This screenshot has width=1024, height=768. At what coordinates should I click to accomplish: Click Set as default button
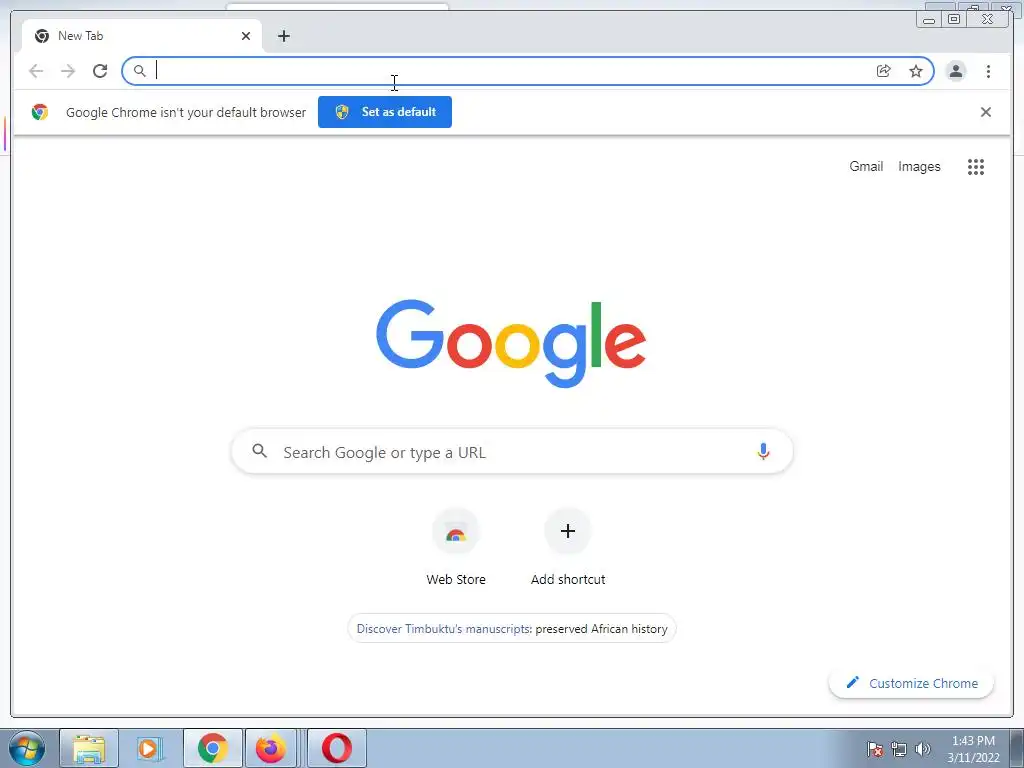(385, 112)
